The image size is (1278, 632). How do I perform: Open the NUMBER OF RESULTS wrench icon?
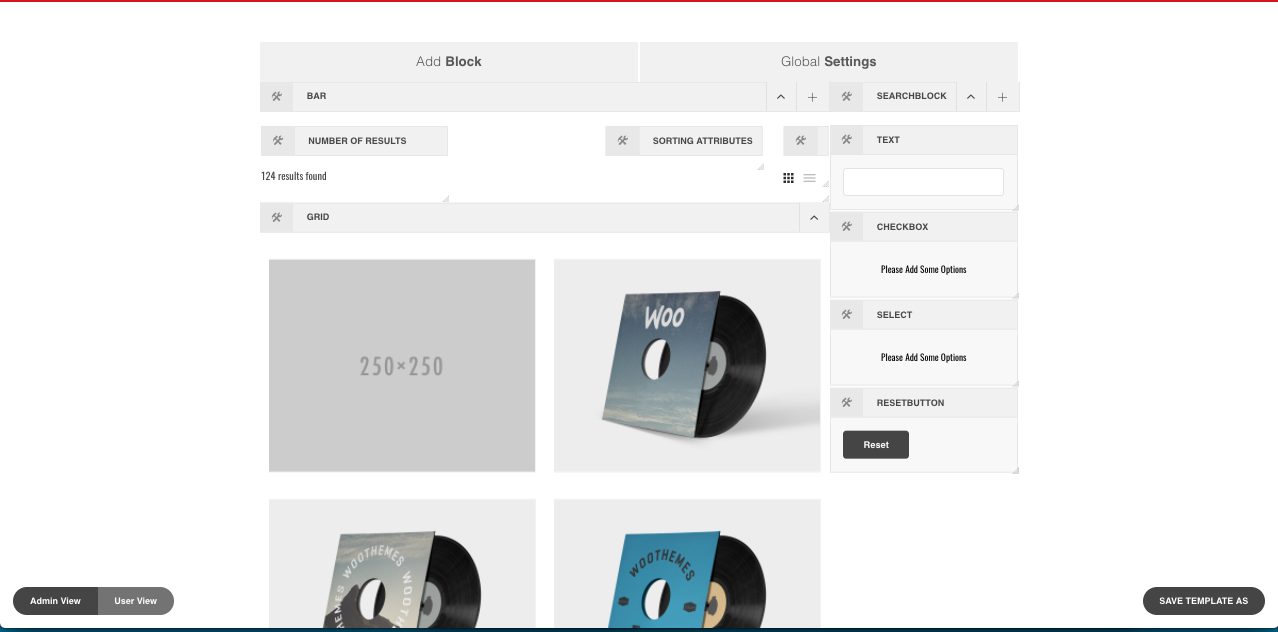278,141
